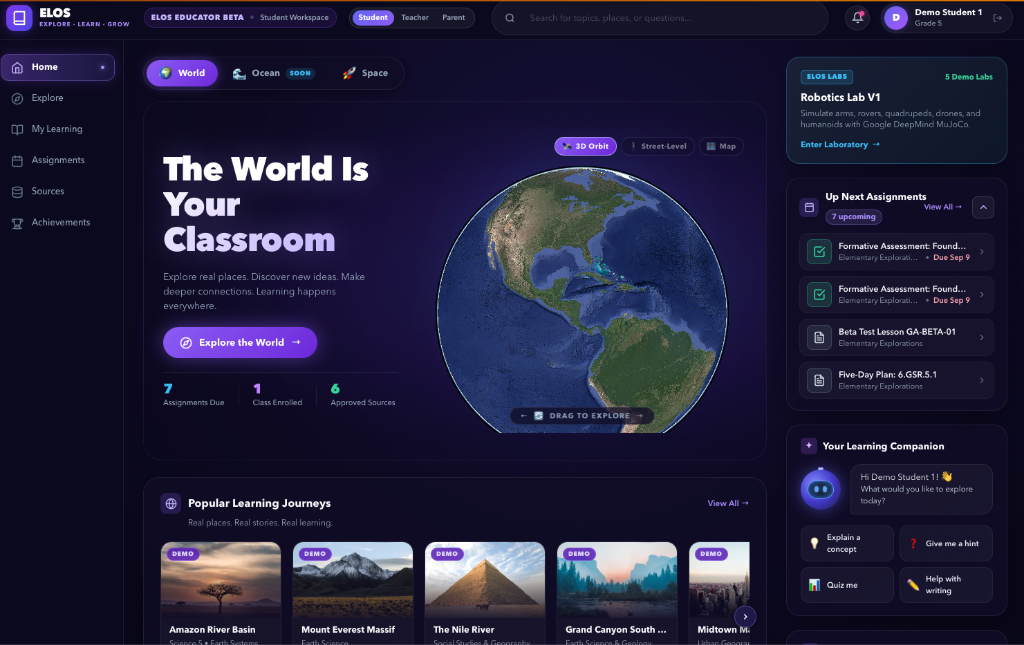The image size is (1024, 645).
Task: Switch to Student role
Action: (373, 18)
